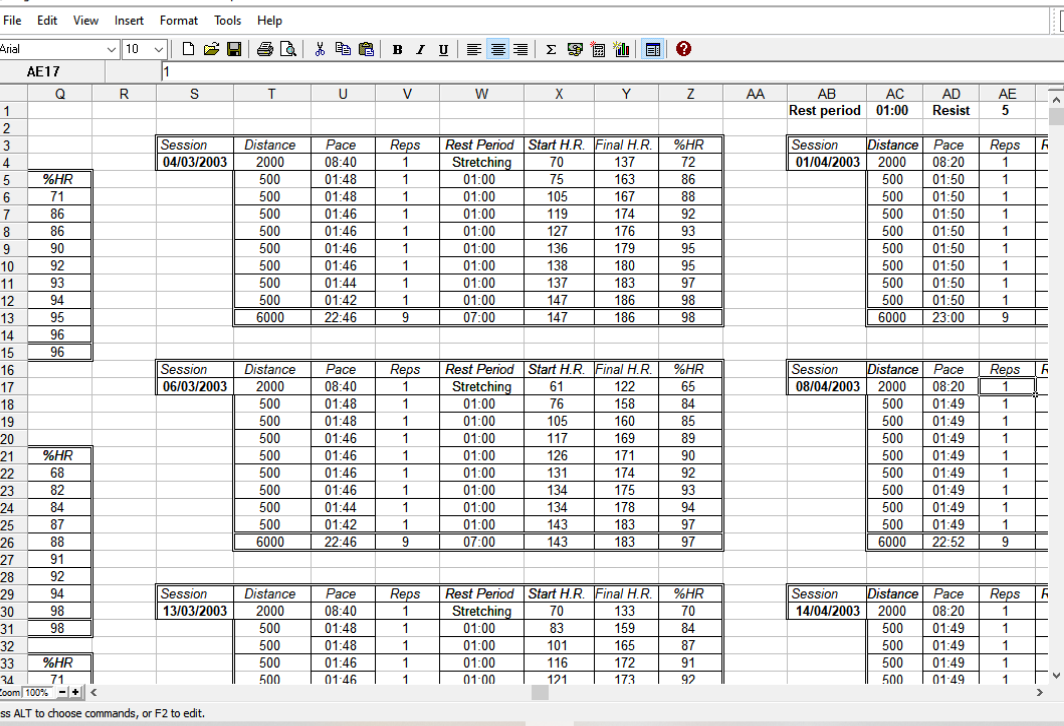Expand the font size dropdown
Image resolution: width=1064 pixels, height=726 pixels.
point(159,49)
